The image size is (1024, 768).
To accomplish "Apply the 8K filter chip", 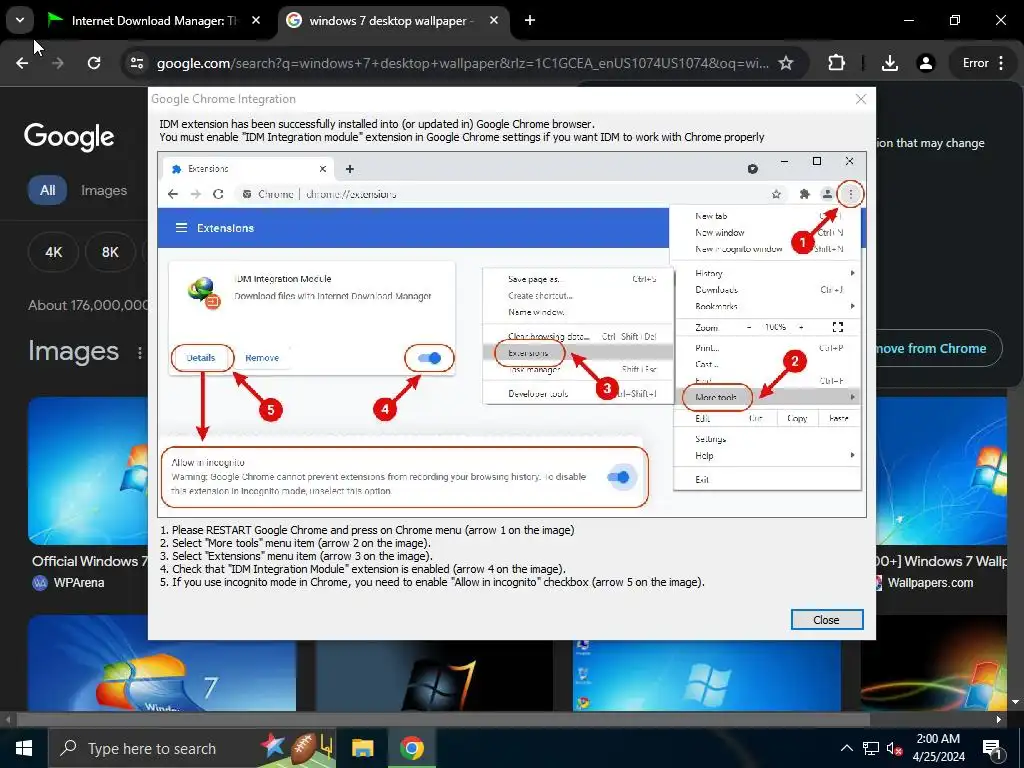I will click(x=110, y=252).
